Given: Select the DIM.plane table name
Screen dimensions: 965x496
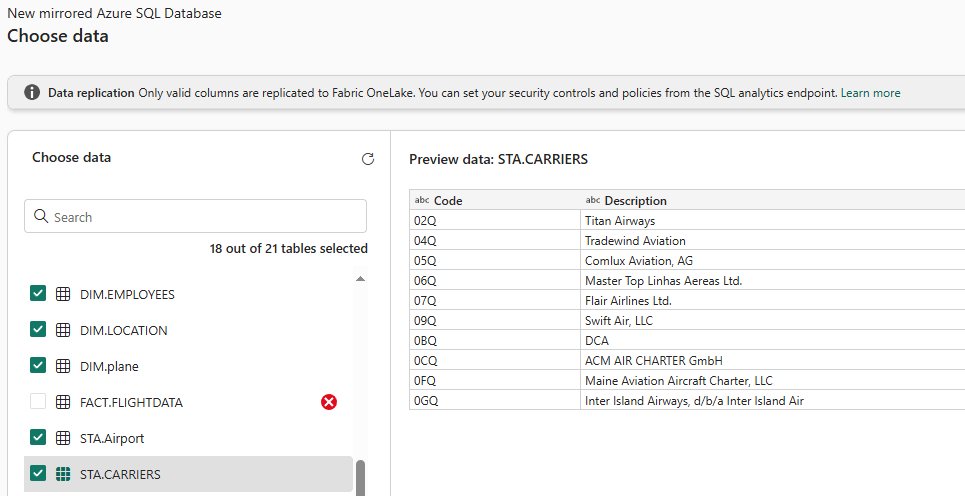Looking at the screenshot, I should point(109,366).
